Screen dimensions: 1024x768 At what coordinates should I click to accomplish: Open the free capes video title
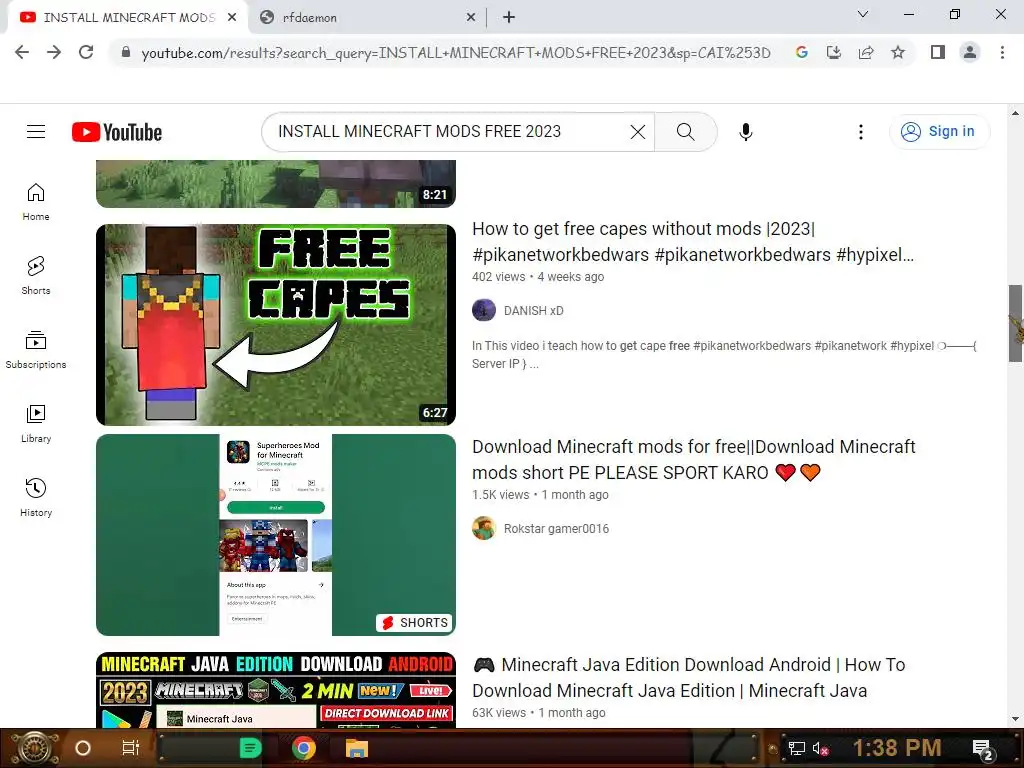693,242
